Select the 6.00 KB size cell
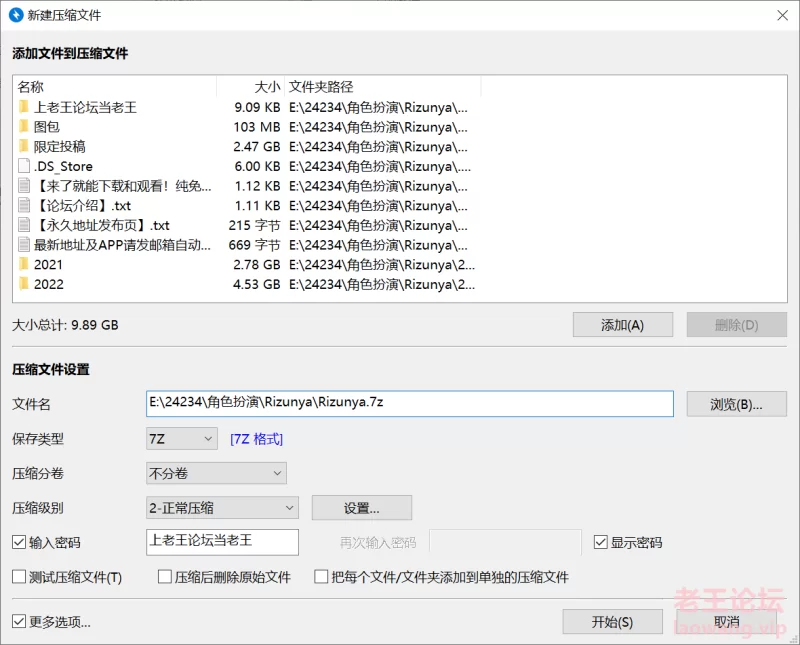The height and width of the screenshot is (645, 800). (x=257, y=166)
